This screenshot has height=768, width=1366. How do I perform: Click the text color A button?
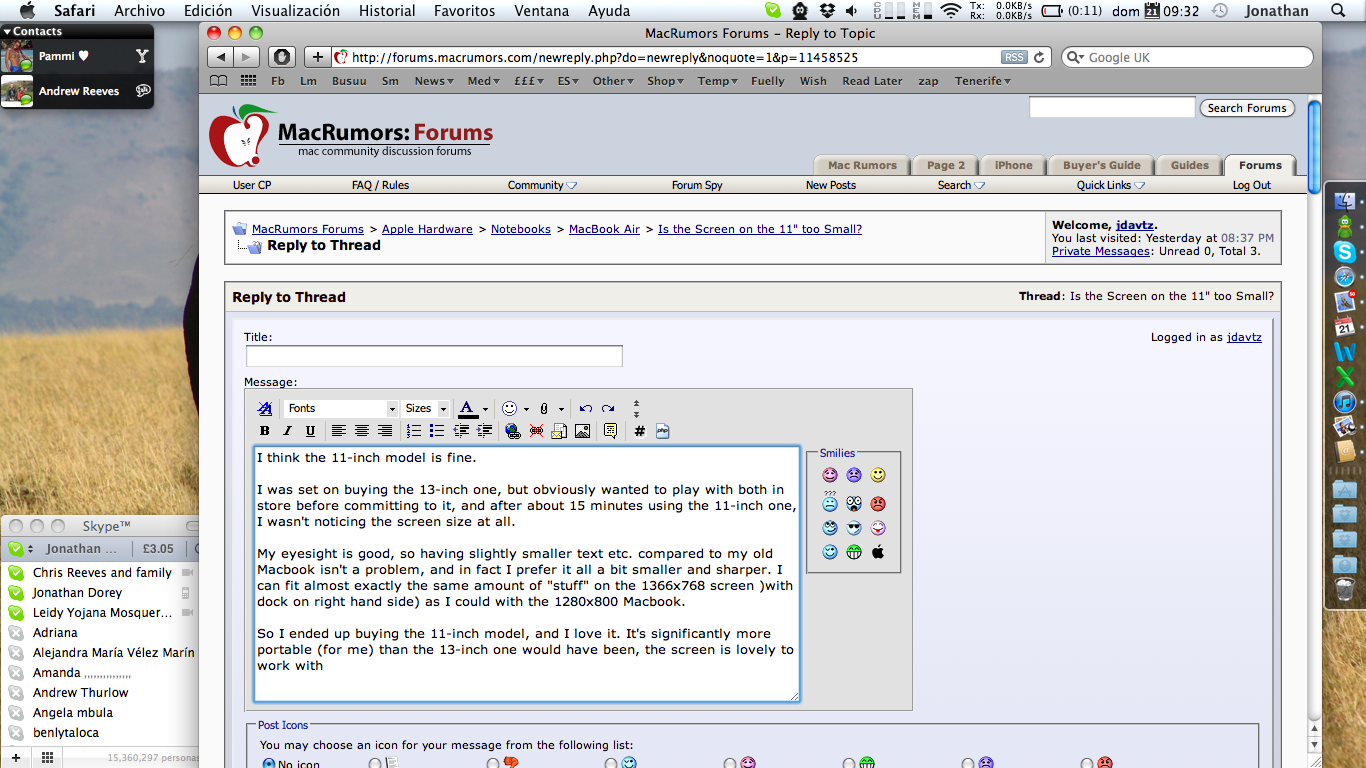pyautogui.click(x=467, y=408)
